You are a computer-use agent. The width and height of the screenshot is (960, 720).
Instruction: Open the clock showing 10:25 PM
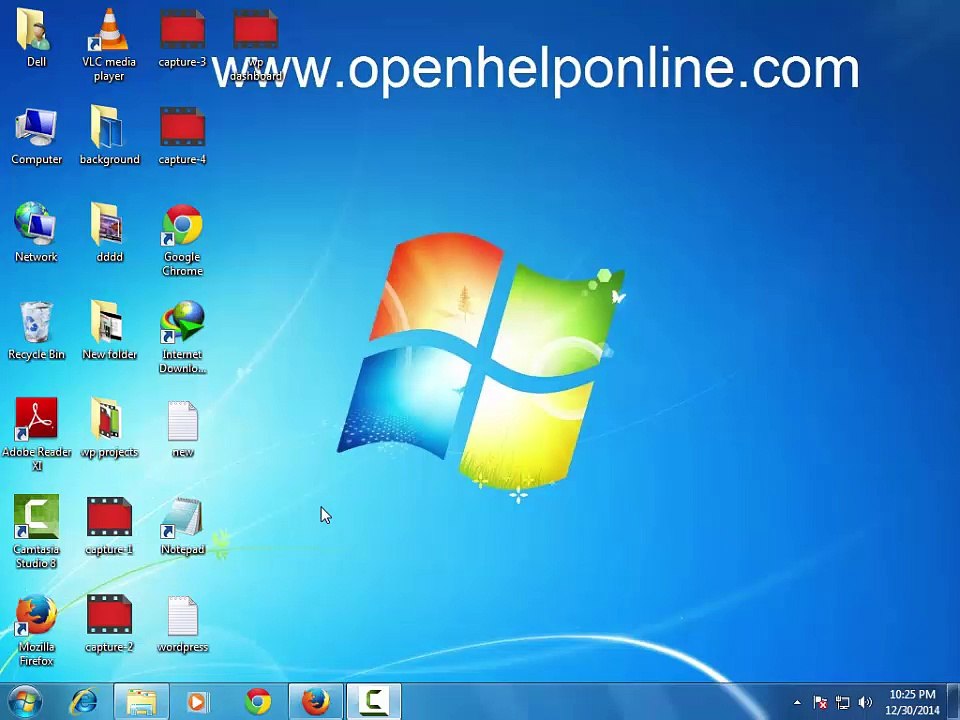[912, 702]
